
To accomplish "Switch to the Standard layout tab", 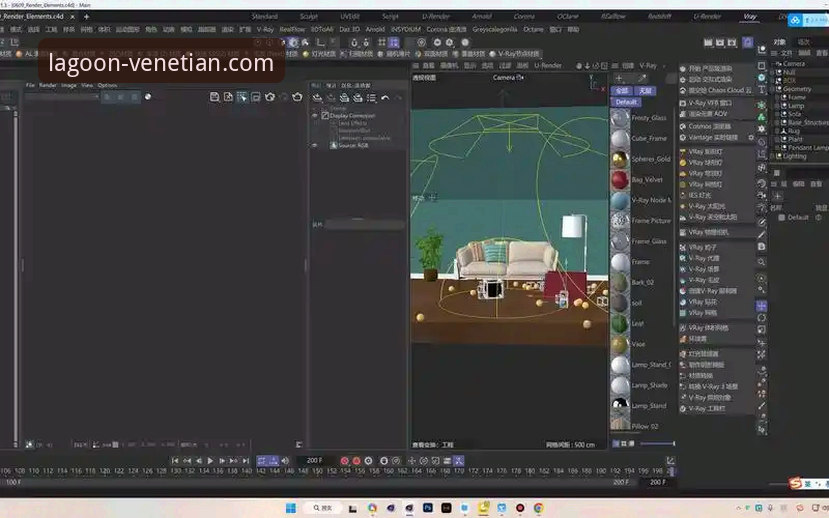I will tap(264, 16).
